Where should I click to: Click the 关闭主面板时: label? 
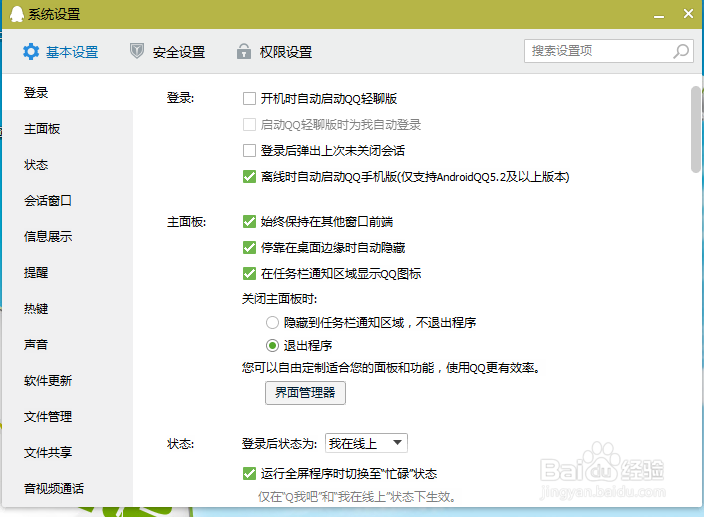(279, 299)
